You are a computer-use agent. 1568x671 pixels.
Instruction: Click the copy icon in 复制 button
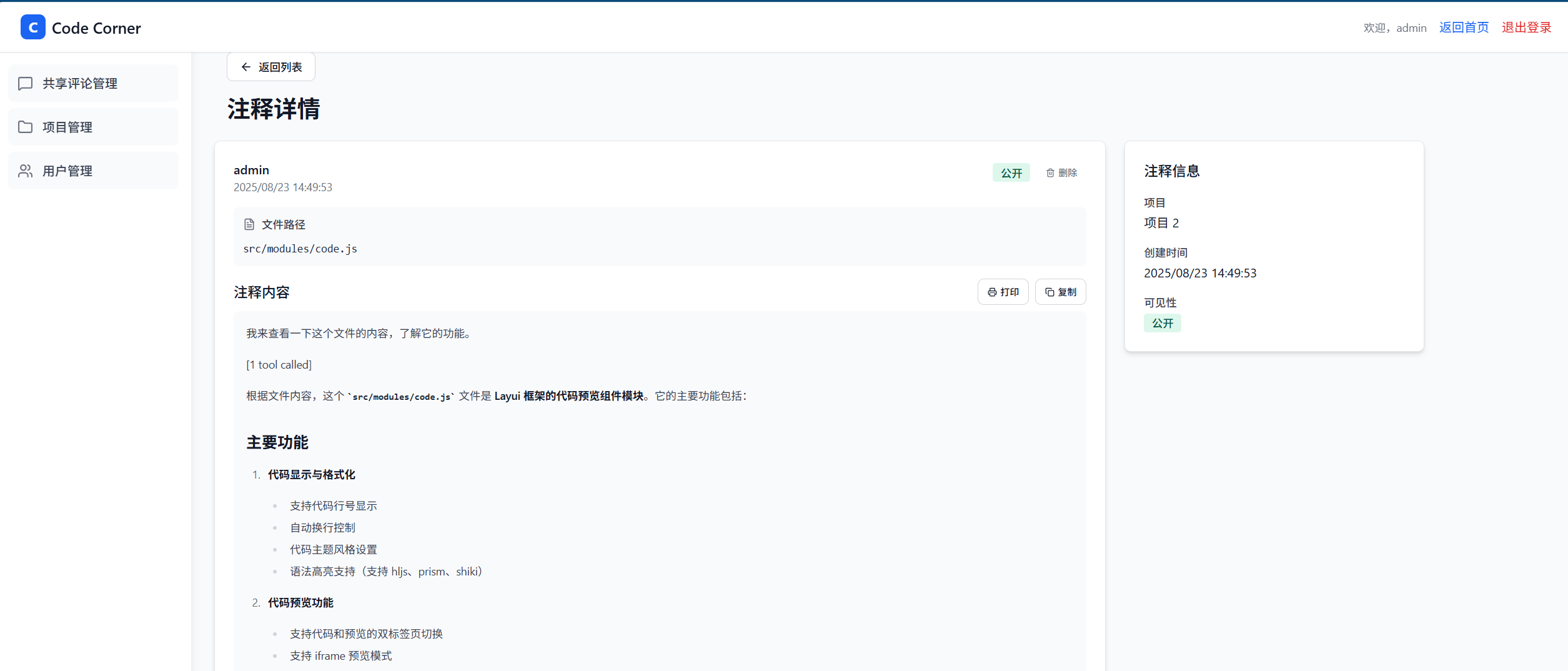(1049, 292)
